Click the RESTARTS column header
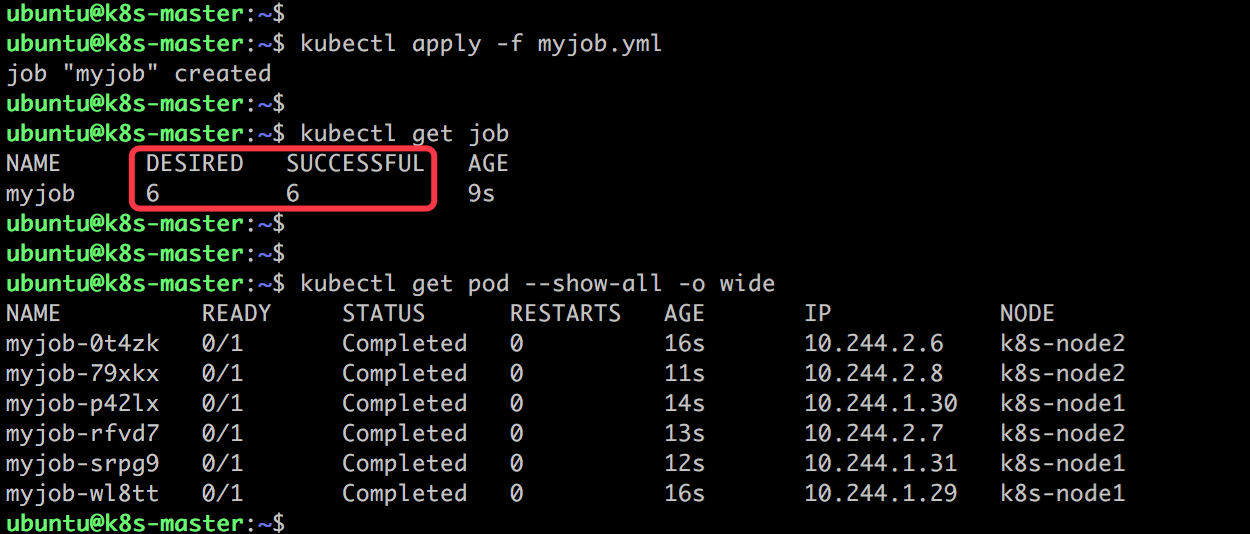 [x=565, y=313]
